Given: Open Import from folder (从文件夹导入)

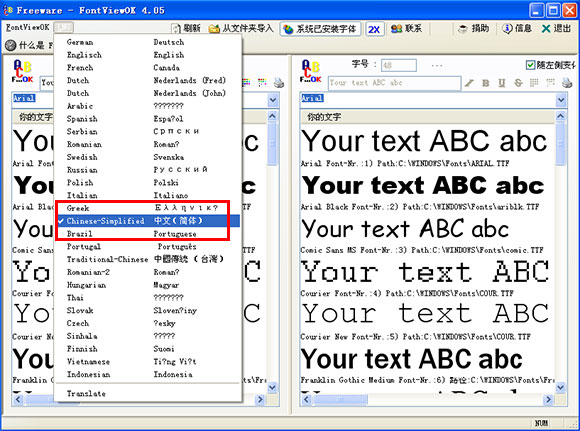Looking at the screenshot, I should (x=241, y=28).
